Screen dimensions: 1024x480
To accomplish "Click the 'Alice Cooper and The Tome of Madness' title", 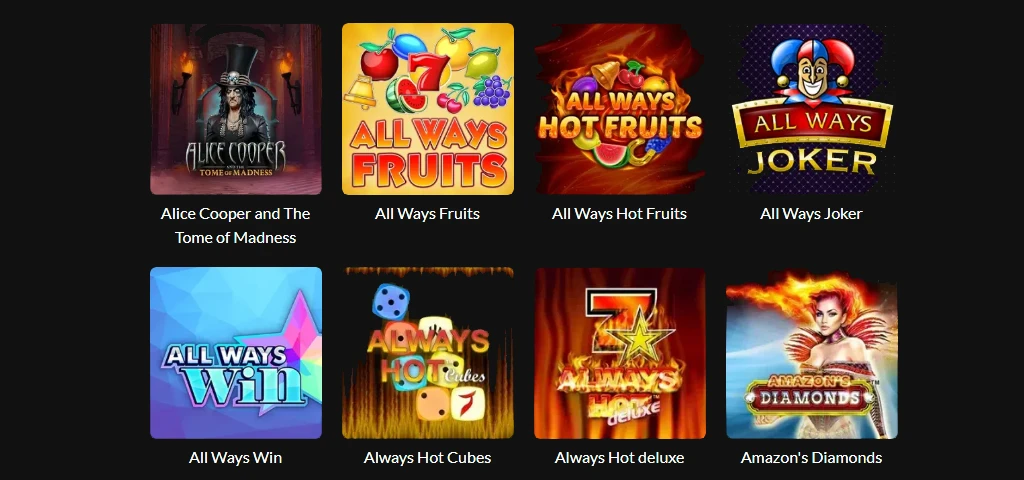I will coord(236,225).
